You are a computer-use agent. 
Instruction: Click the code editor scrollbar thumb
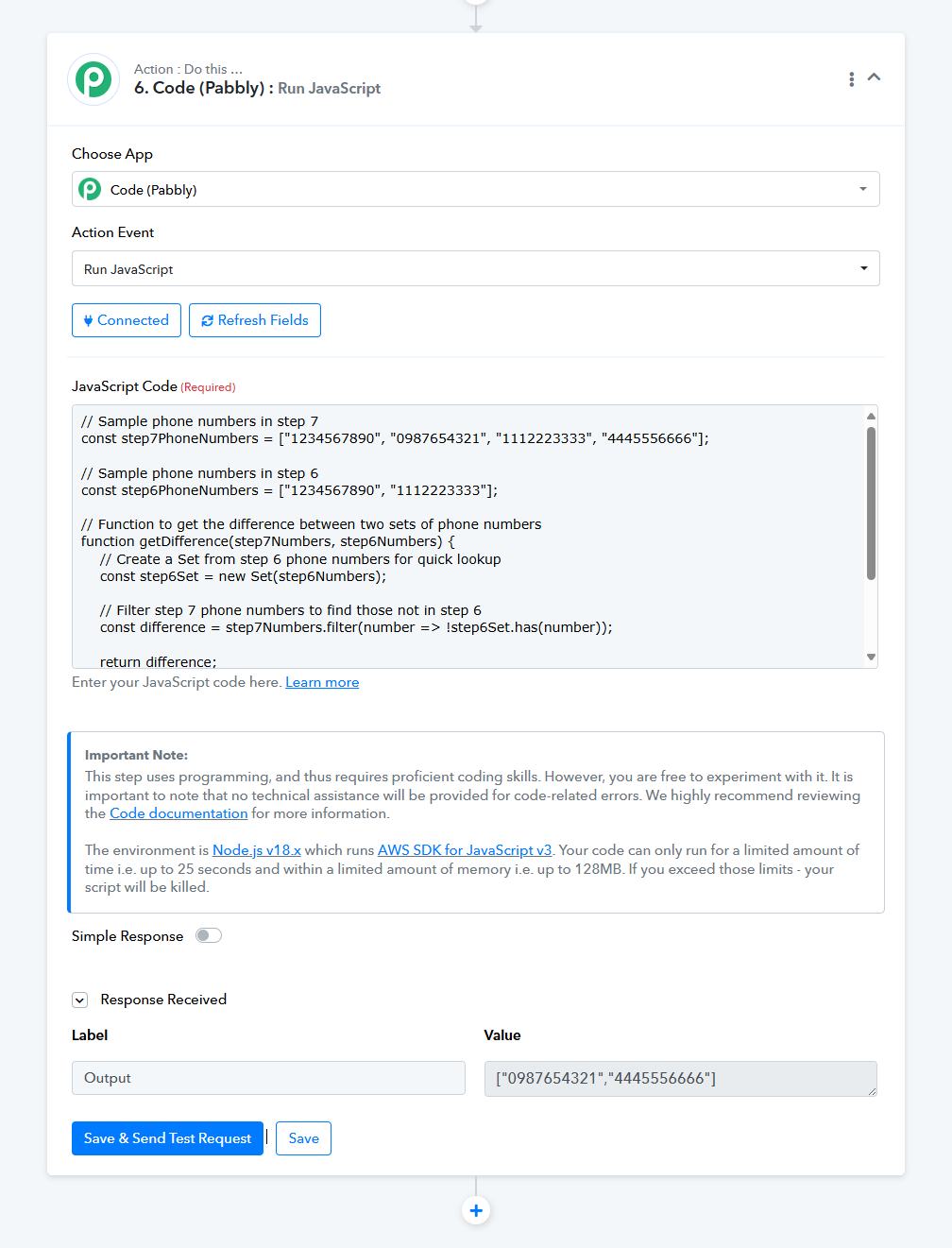[871, 503]
